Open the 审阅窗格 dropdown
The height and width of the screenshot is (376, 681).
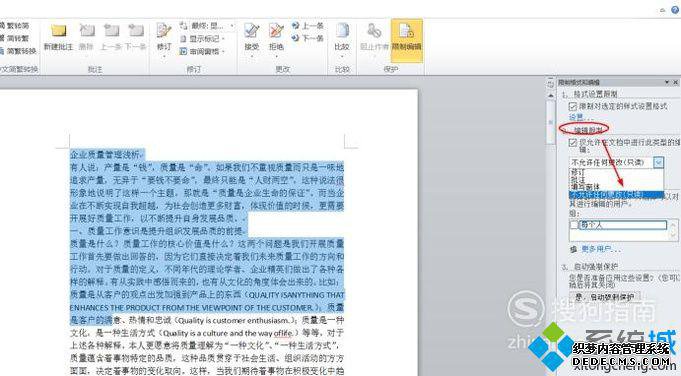(x=202, y=52)
